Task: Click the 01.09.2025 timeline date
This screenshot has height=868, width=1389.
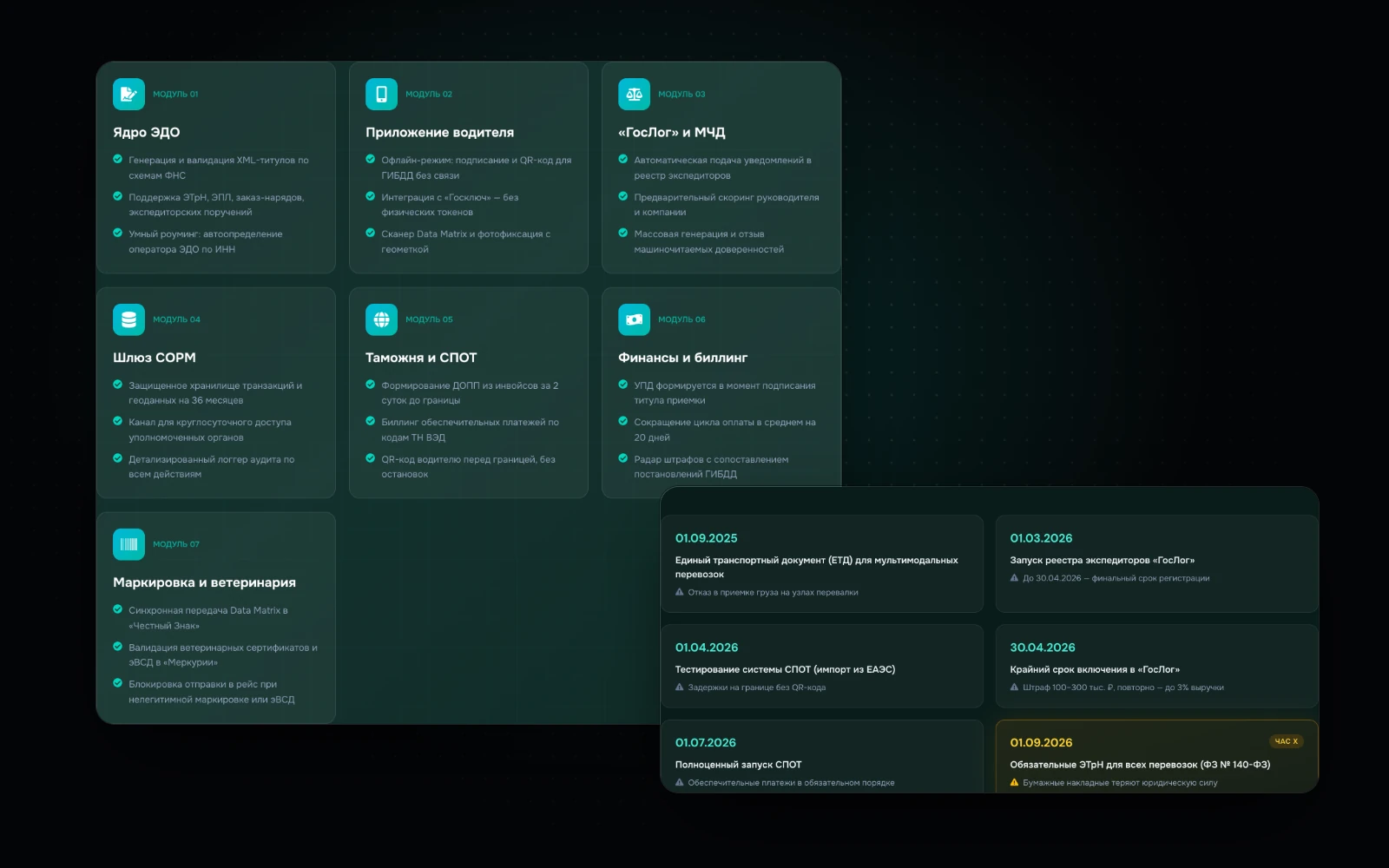Action: (706, 538)
